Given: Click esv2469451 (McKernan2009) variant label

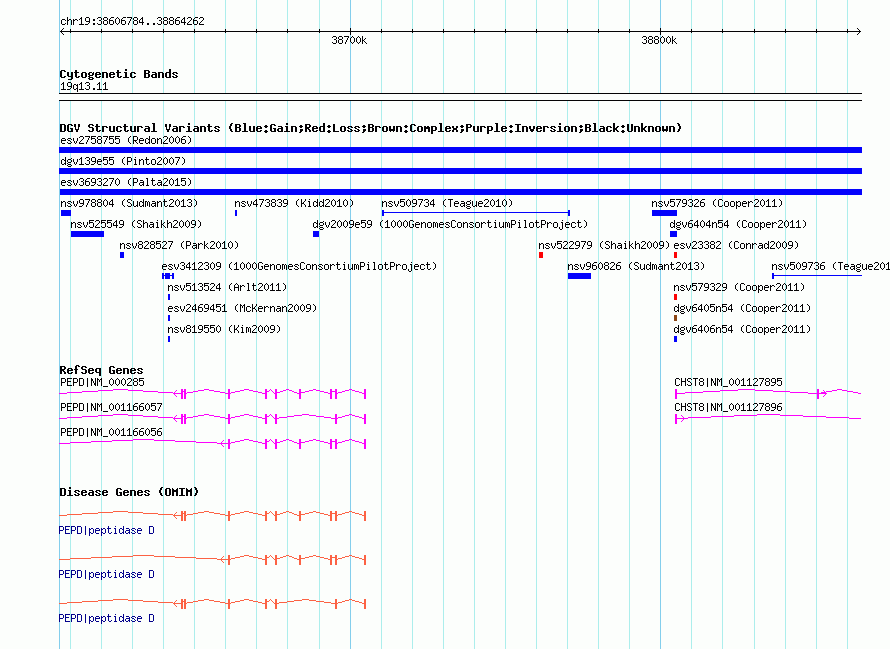Looking at the screenshot, I should (242, 308).
